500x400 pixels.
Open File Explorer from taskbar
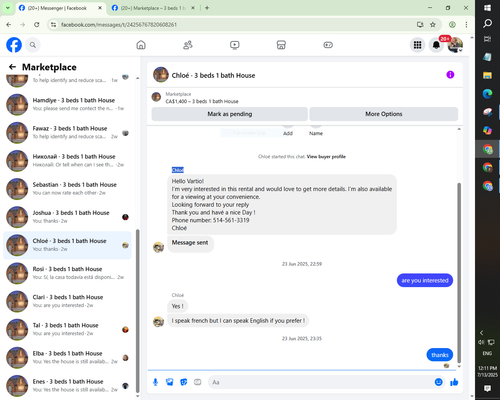[x=487, y=75]
